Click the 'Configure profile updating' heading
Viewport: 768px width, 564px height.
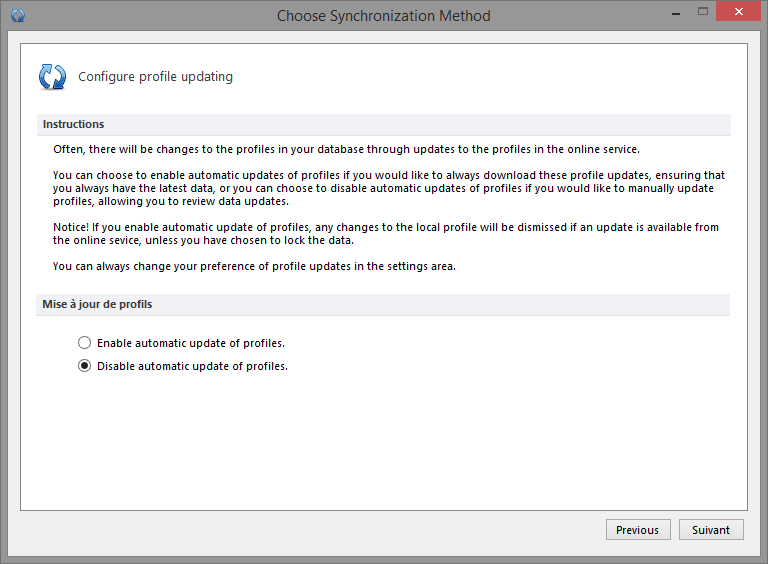[x=155, y=77]
